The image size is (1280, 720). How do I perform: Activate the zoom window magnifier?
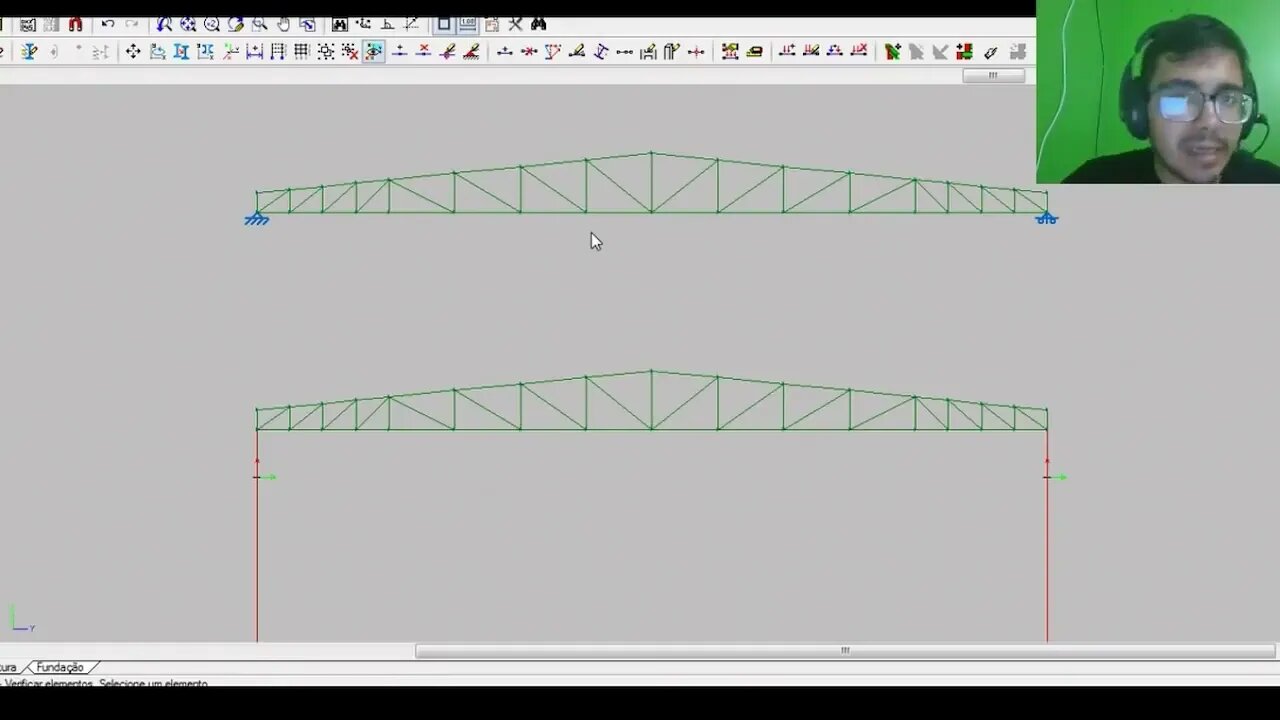pyautogui.click(x=260, y=24)
